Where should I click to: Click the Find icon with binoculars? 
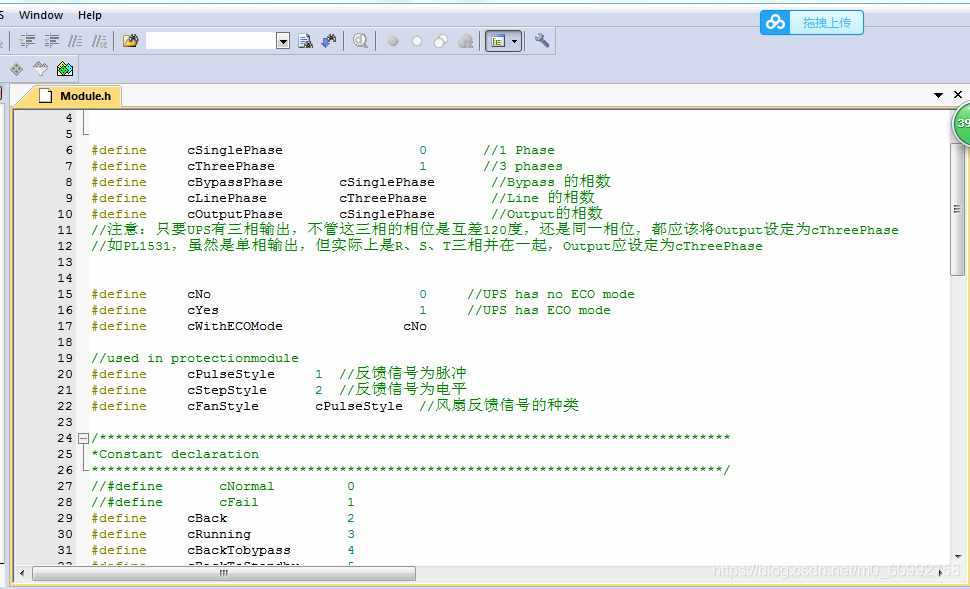tap(305, 41)
